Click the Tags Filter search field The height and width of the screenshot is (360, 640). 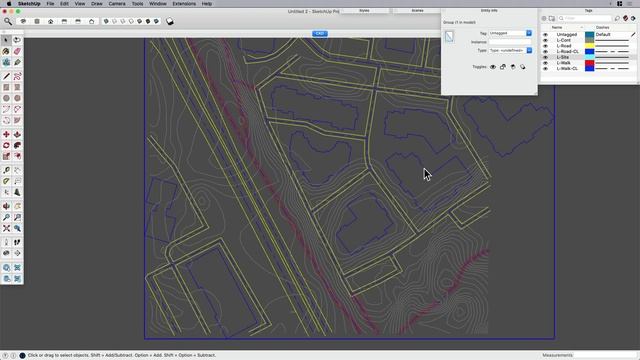coord(584,18)
